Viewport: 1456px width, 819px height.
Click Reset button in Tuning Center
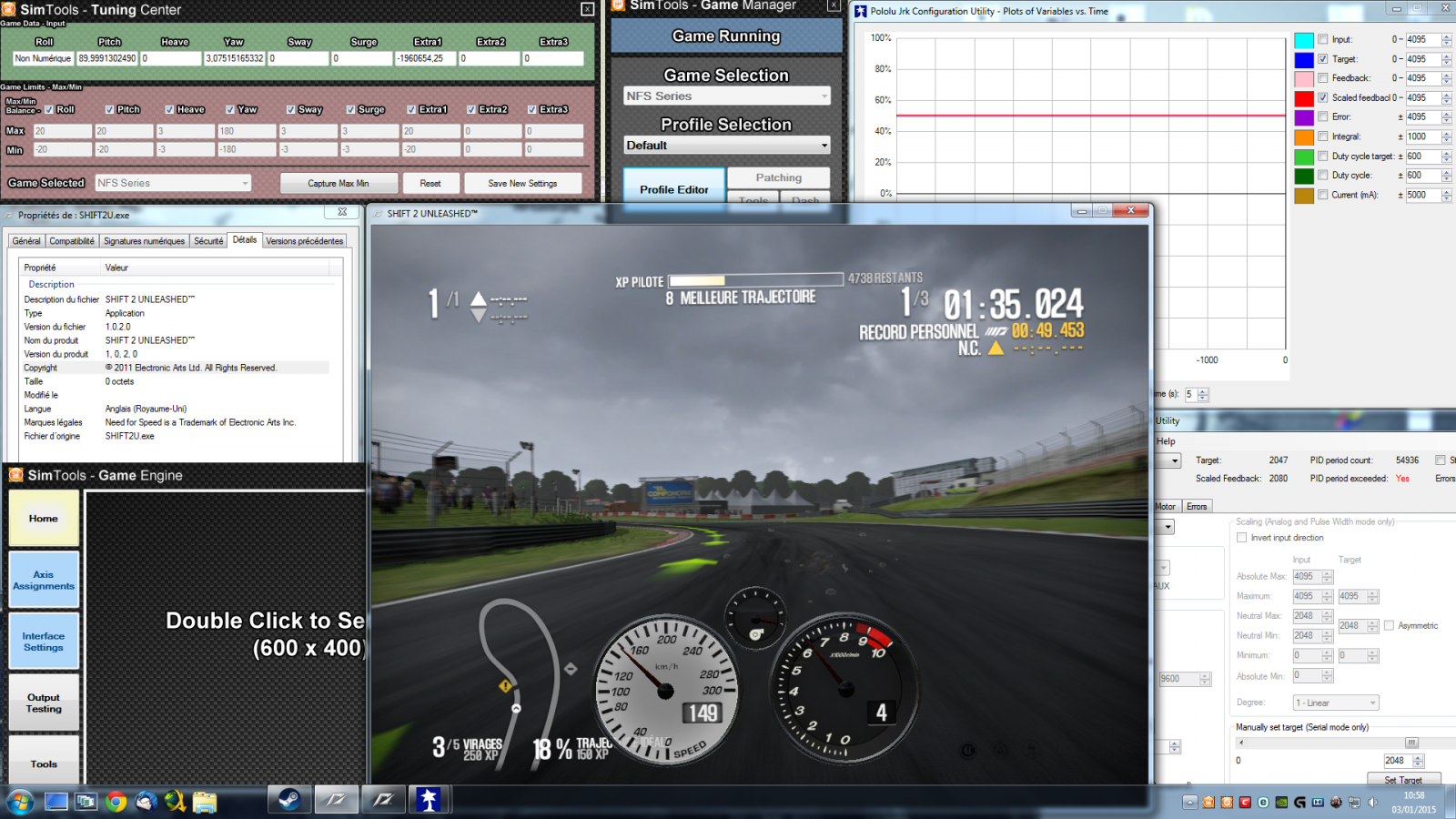coord(430,183)
